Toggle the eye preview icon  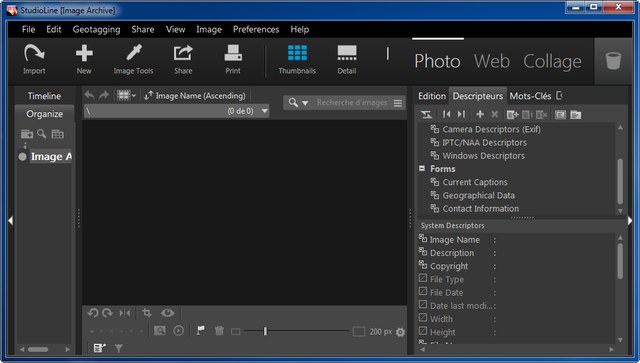[167, 313]
